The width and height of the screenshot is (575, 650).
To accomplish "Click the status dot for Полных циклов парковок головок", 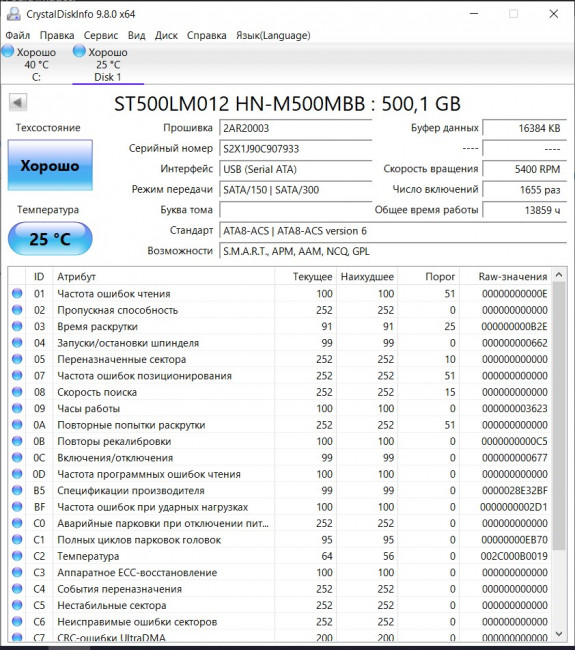I will pyautogui.click(x=17, y=539).
